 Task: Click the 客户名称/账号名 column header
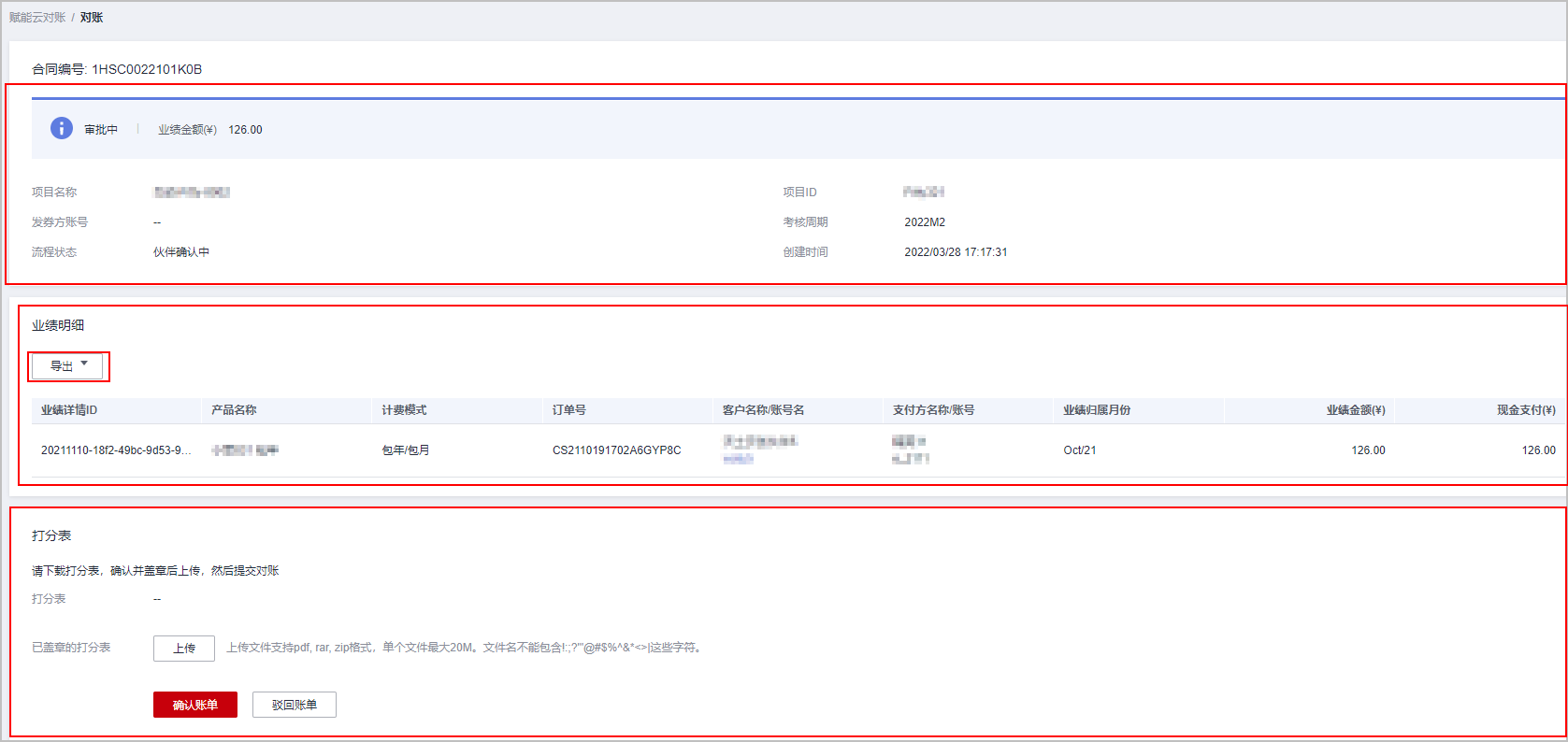tap(764, 410)
